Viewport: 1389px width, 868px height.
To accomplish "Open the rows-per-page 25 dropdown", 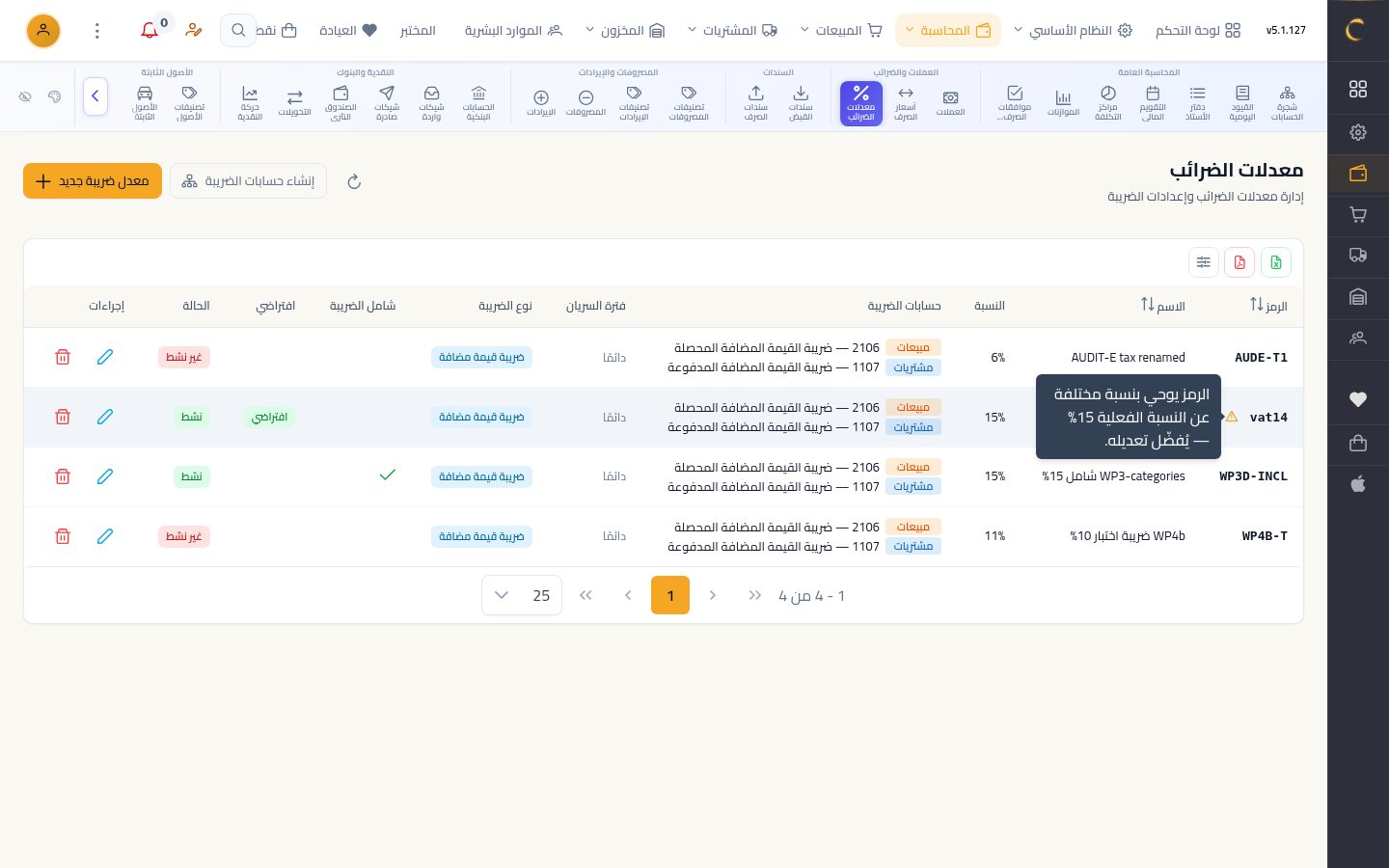I will point(522,595).
